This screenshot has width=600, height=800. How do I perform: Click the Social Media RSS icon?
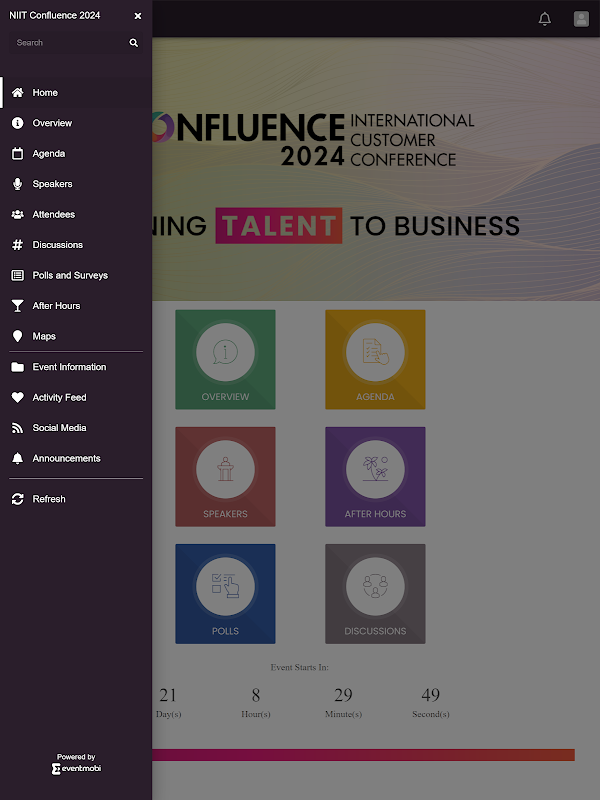click(x=17, y=428)
